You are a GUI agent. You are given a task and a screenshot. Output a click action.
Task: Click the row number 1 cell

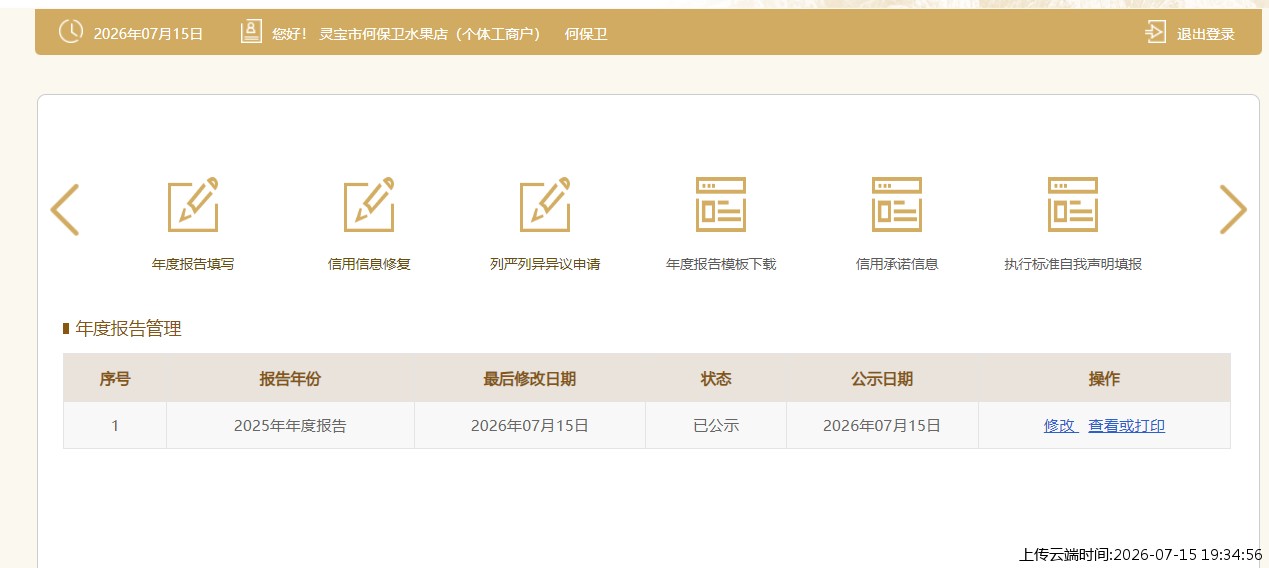click(115, 425)
